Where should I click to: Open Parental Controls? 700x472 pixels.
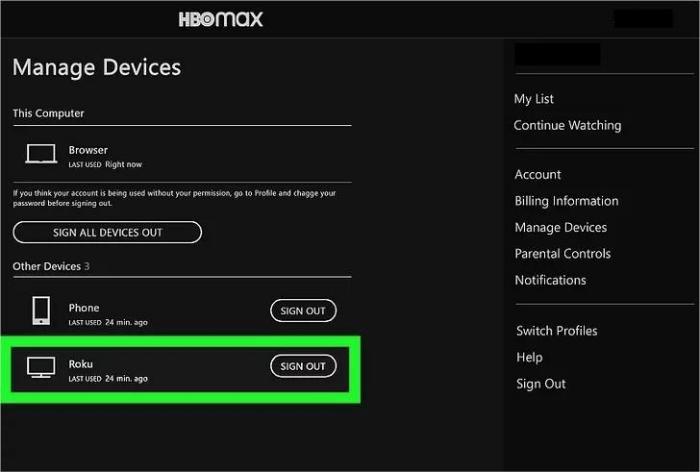click(x=562, y=254)
